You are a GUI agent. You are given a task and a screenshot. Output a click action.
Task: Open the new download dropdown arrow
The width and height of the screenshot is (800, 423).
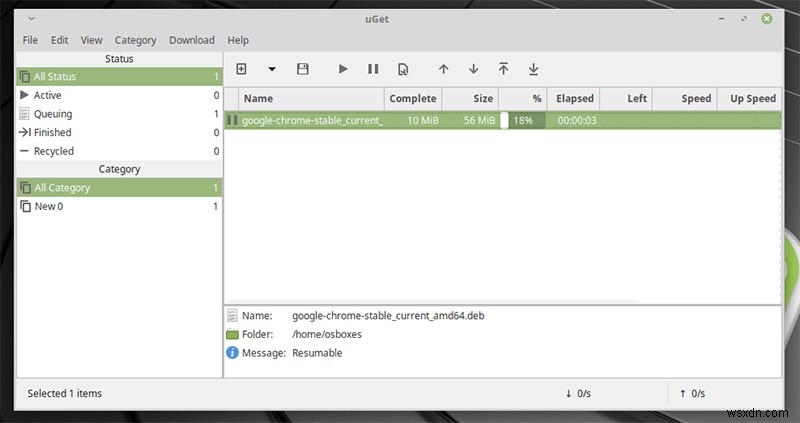point(272,69)
